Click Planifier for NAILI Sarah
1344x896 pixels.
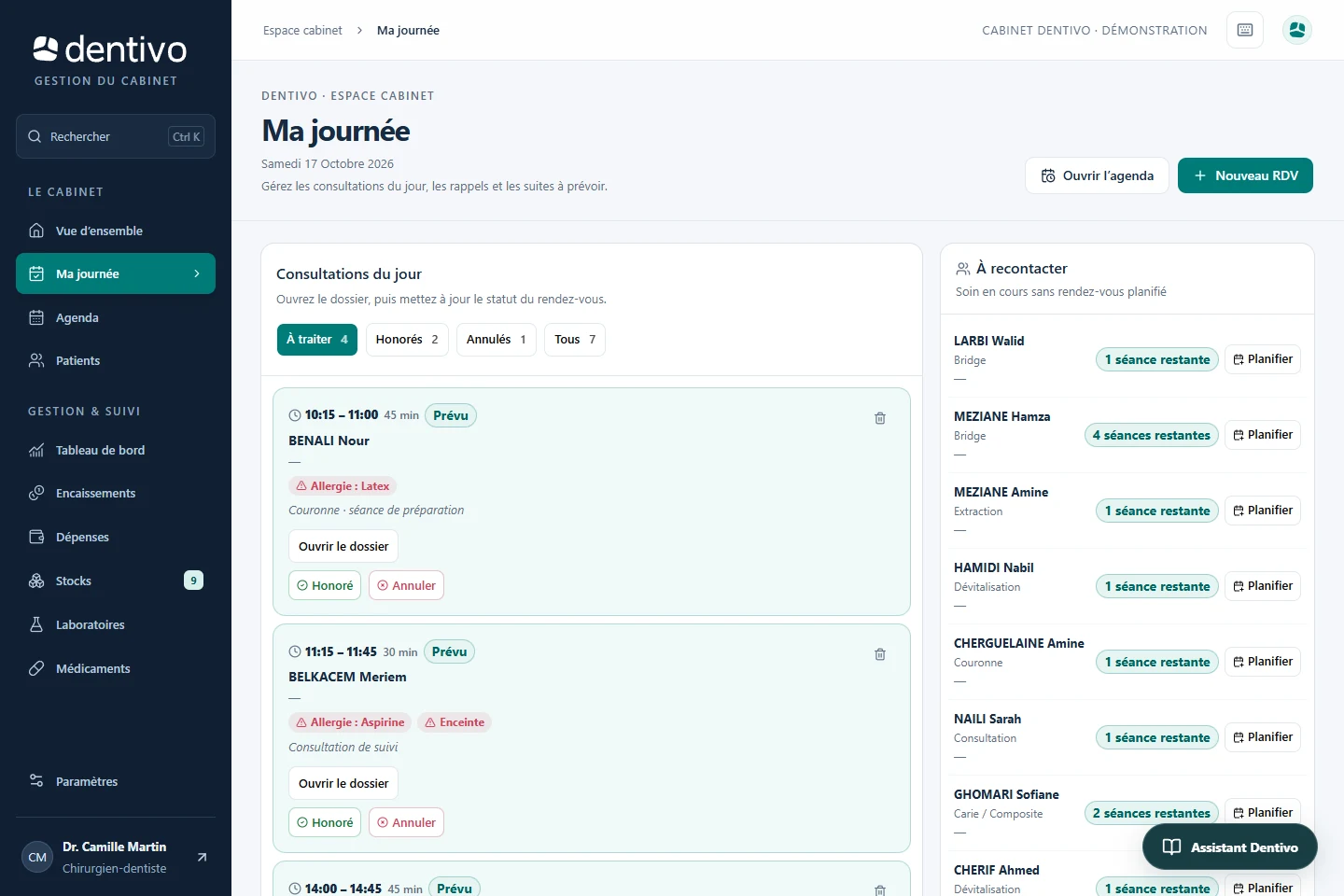pos(1263,737)
